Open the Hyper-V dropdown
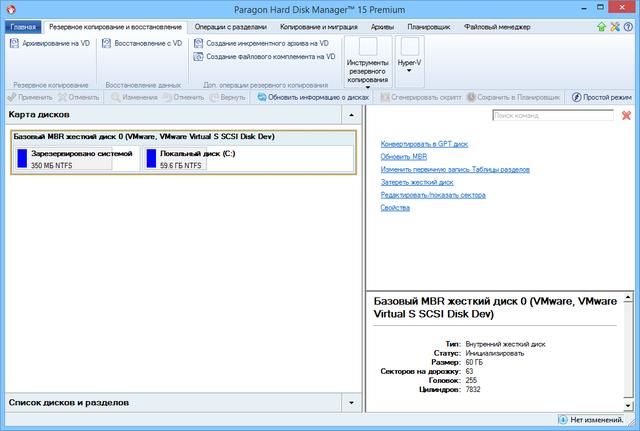The height and width of the screenshot is (431, 640). click(410, 57)
